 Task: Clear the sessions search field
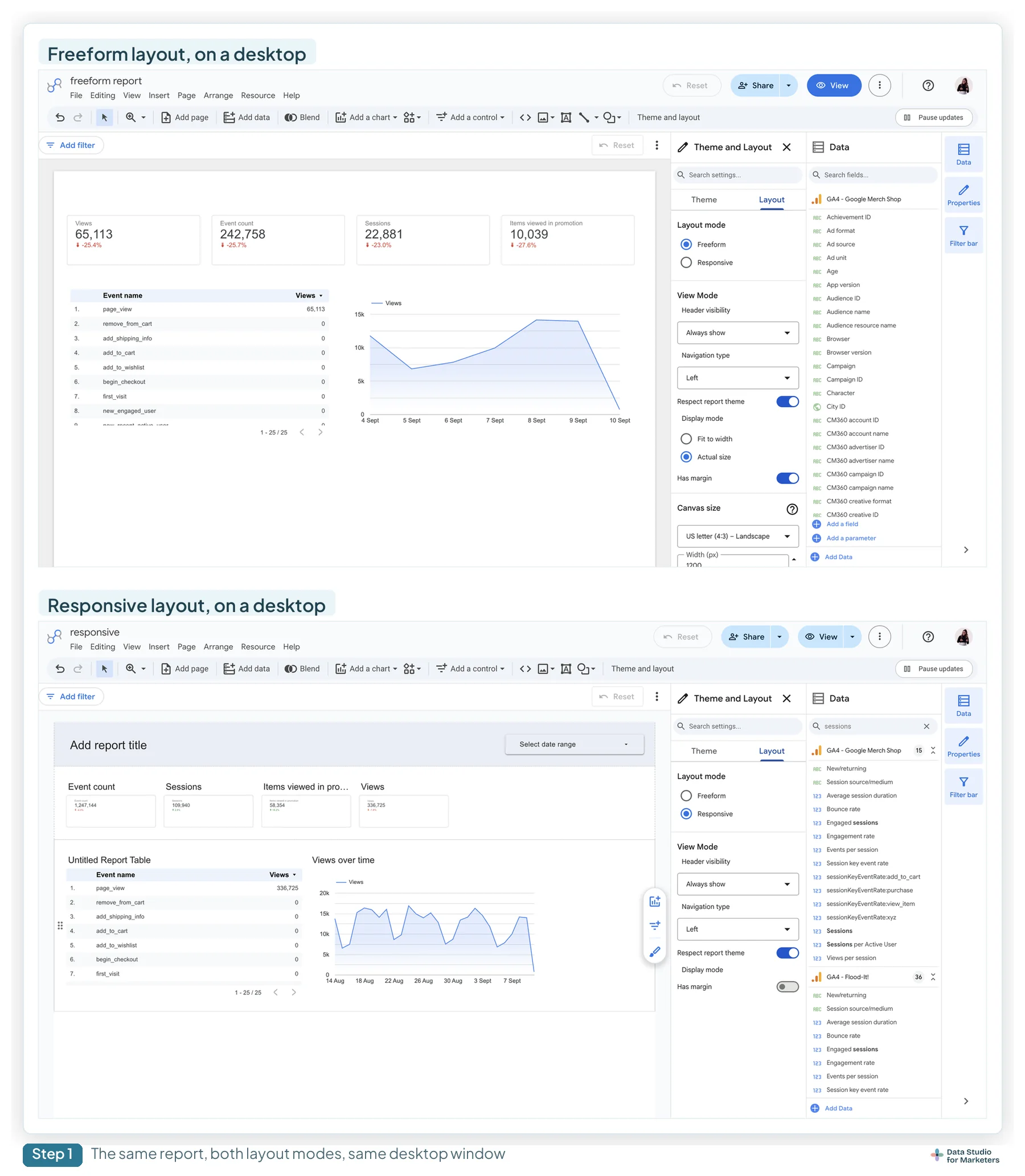(926, 726)
